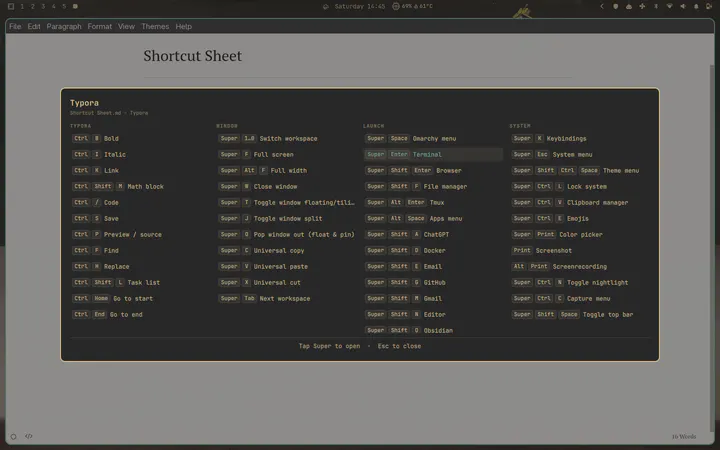Click the Bold shortcut entry
The height and width of the screenshot is (450, 720).
96,139
